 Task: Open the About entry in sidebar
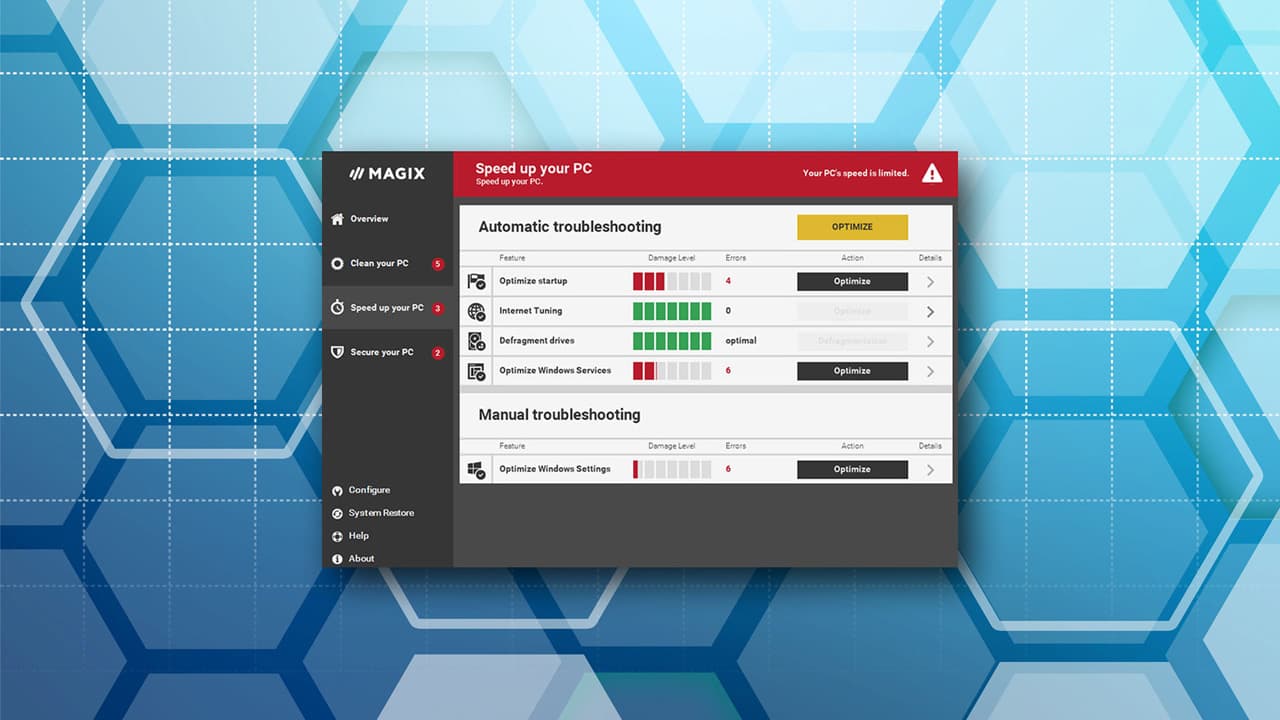click(x=353, y=559)
